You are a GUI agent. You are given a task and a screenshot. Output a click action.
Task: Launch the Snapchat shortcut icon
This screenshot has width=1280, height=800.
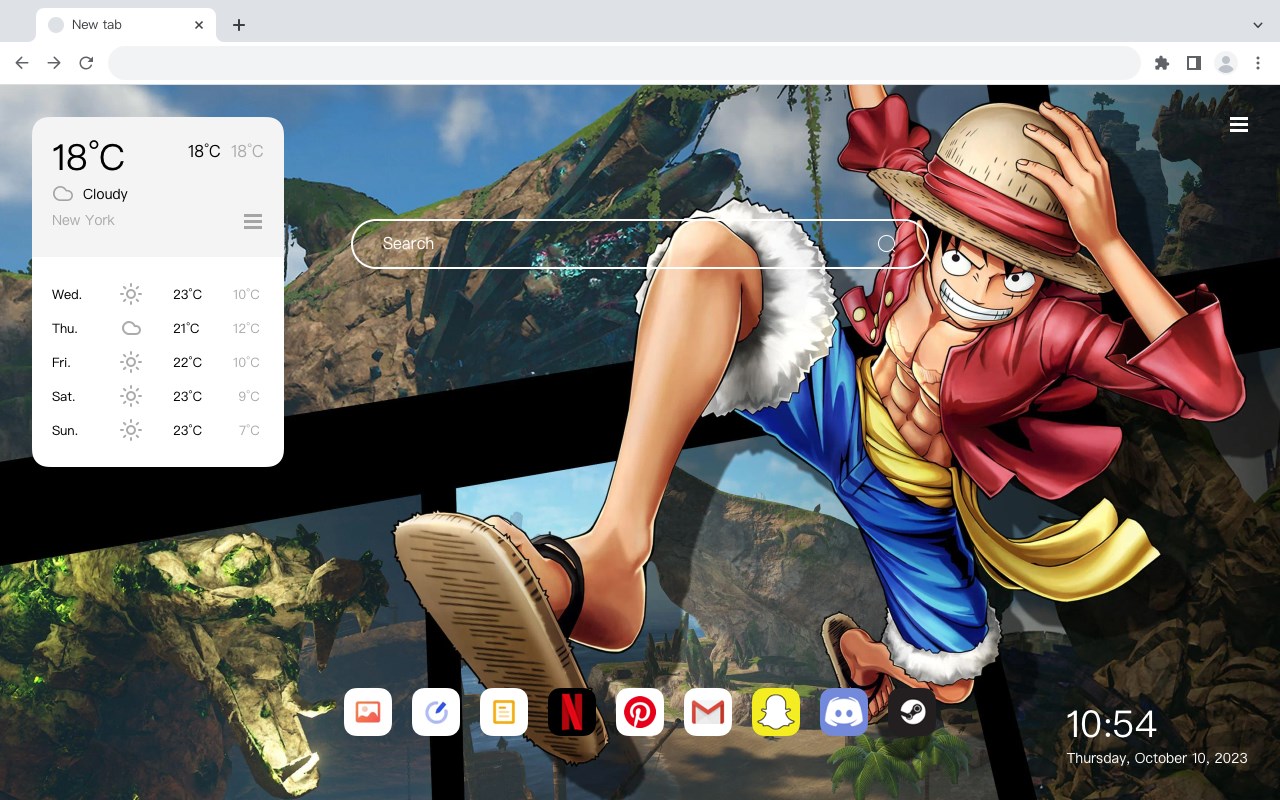click(776, 712)
